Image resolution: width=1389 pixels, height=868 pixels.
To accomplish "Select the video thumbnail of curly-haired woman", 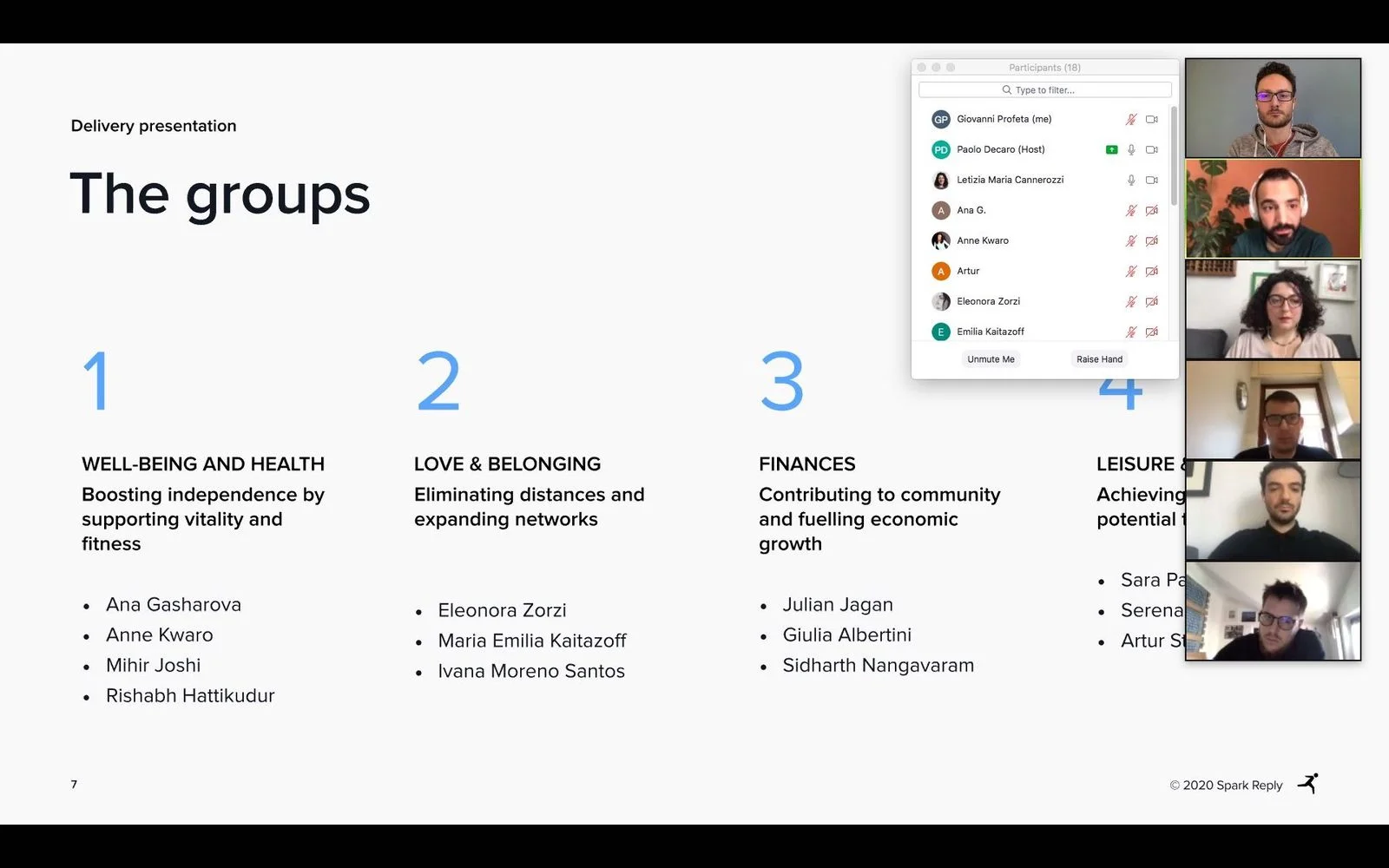I will [1273, 310].
